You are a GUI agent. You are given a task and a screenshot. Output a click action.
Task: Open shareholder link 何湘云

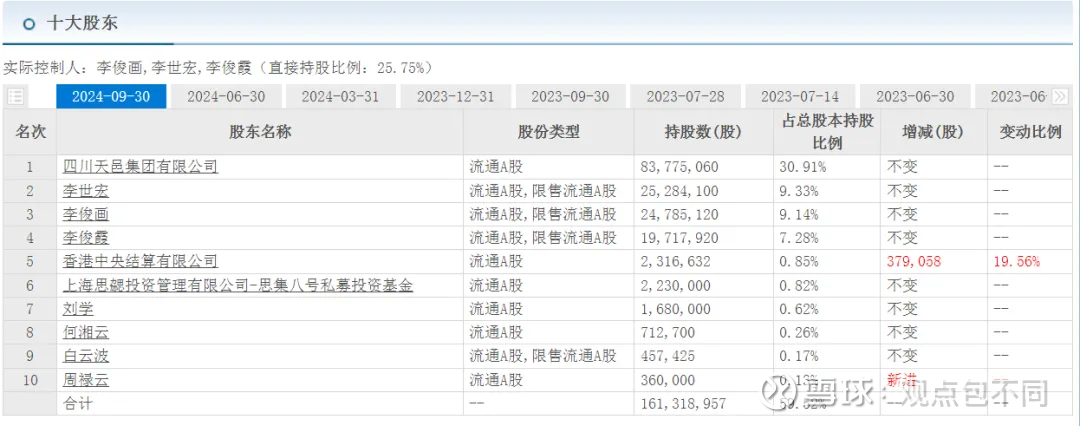click(86, 333)
